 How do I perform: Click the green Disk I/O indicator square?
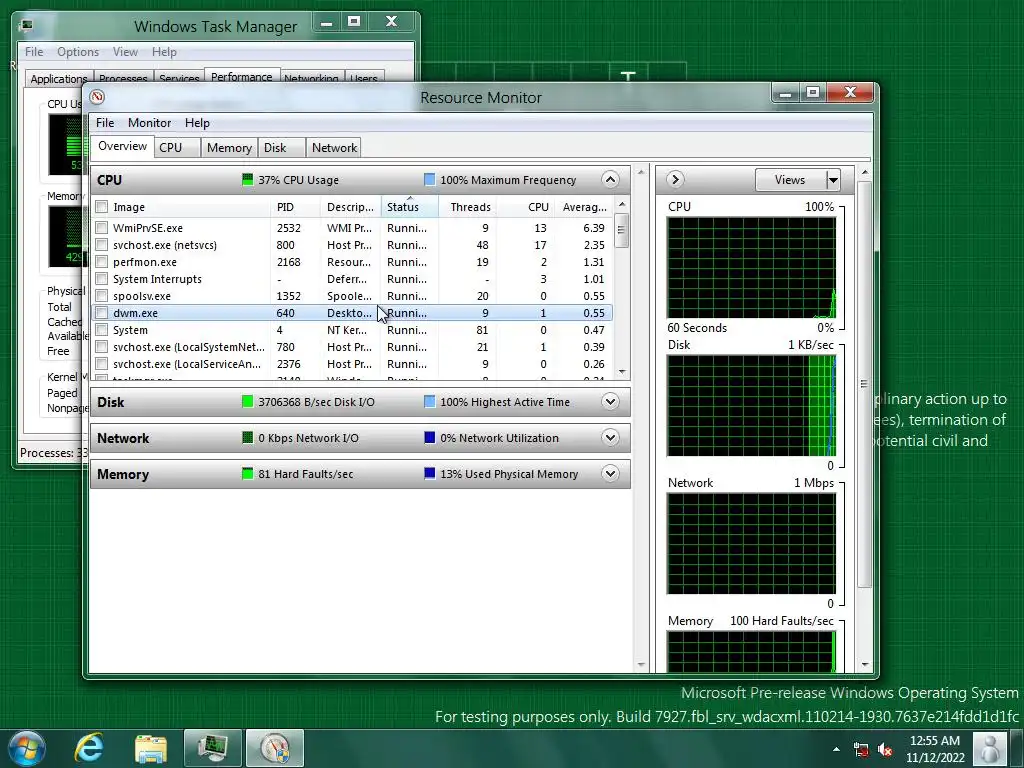pos(248,402)
